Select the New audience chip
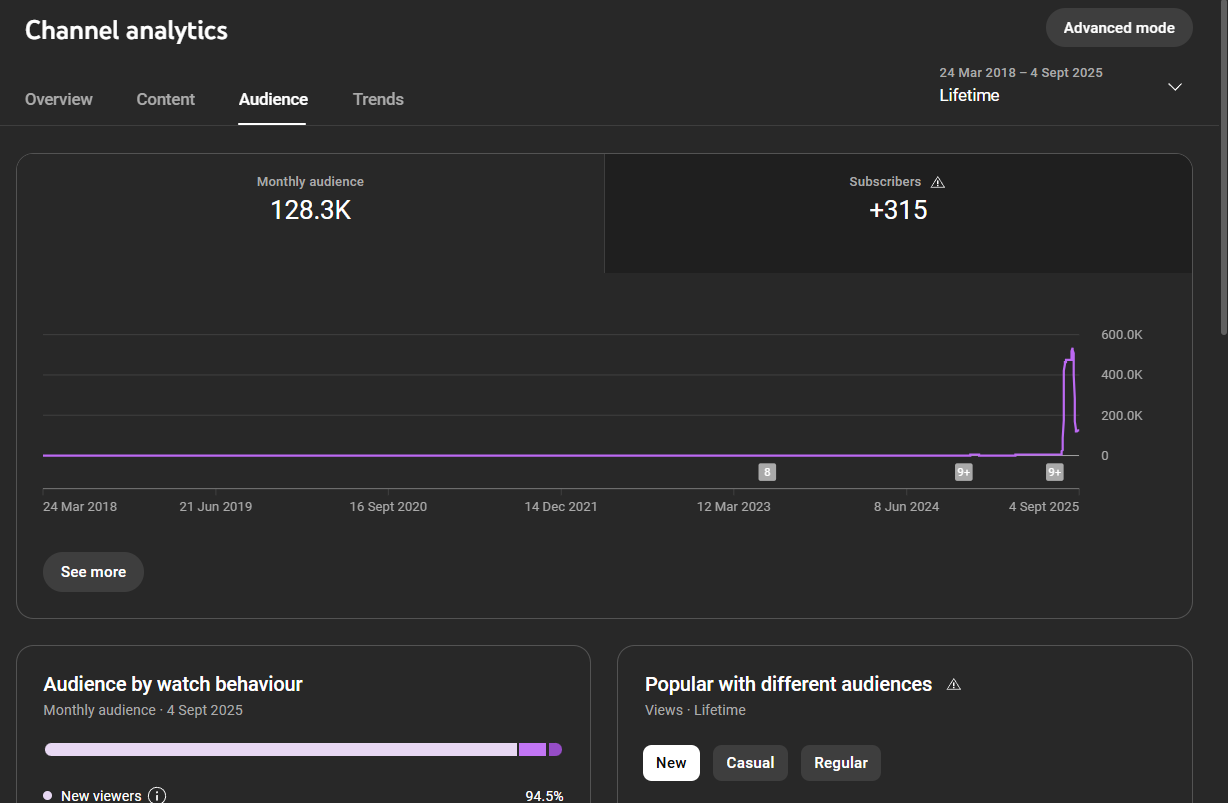The image size is (1228, 803). pyautogui.click(x=671, y=763)
